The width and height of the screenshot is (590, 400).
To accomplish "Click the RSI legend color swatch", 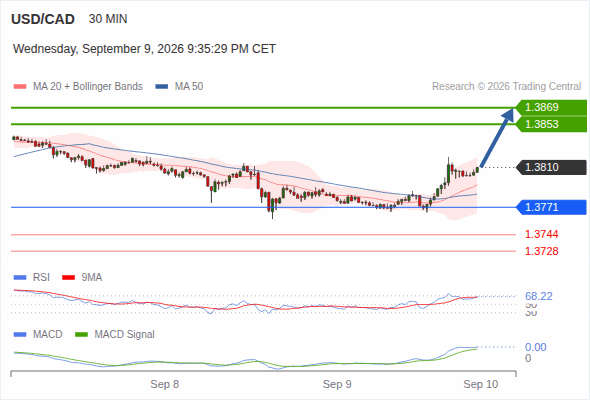I will point(20,278).
